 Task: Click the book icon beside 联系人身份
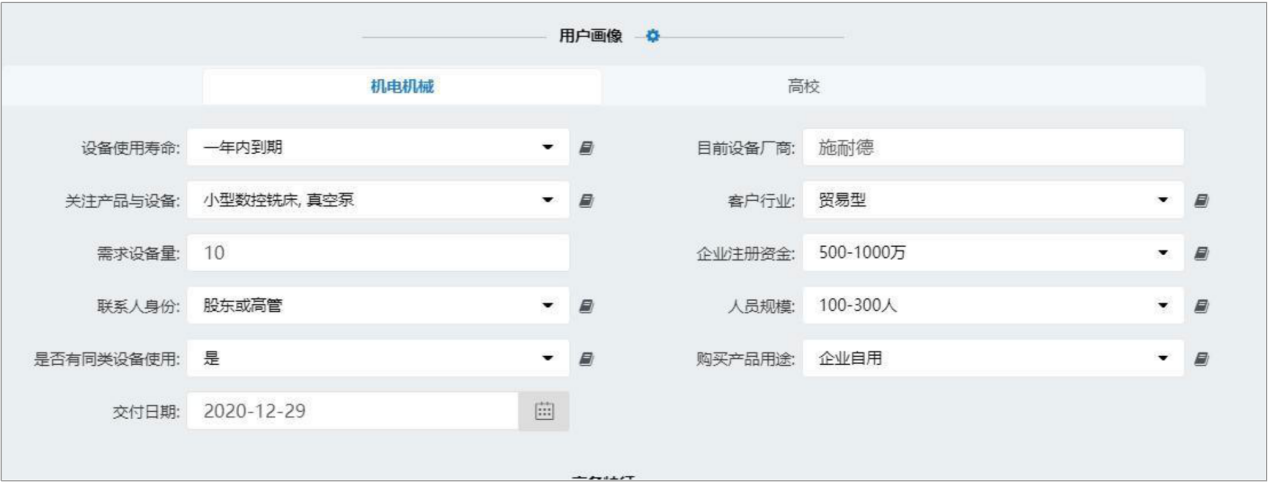click(x=587, y=305)
